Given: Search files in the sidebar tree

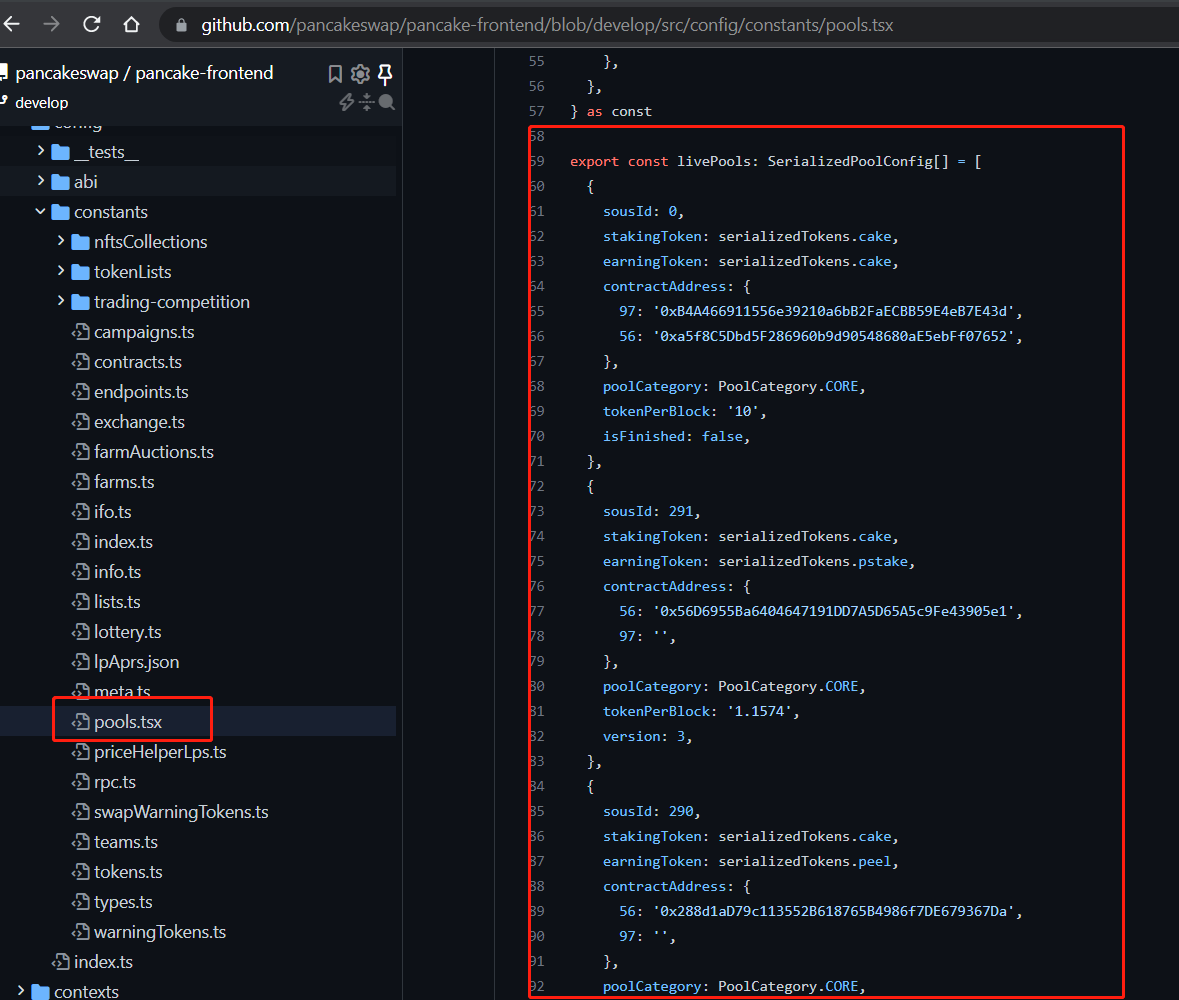Looking at the screenshot, I should 386,102.
